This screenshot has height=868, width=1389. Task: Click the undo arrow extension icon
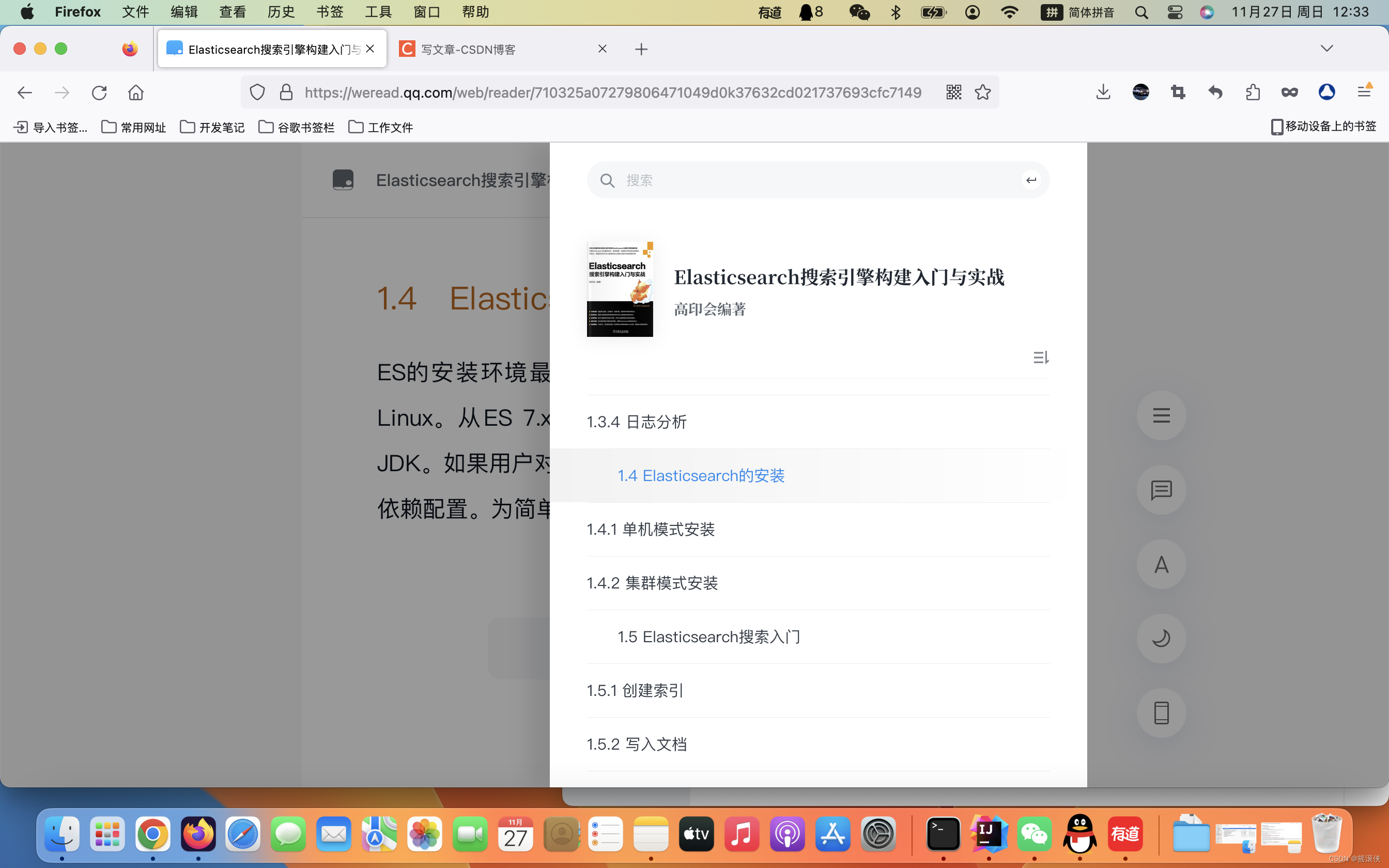coord(1215,92)
